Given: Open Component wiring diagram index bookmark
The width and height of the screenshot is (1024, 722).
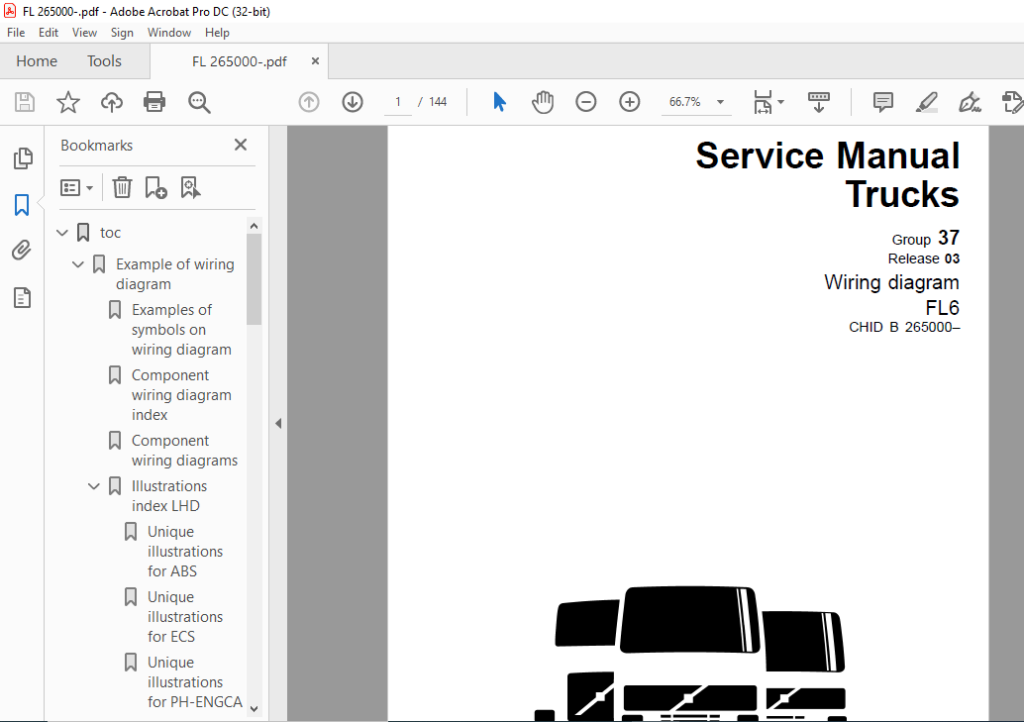Looking at the screenshot, I should (182, 395).
